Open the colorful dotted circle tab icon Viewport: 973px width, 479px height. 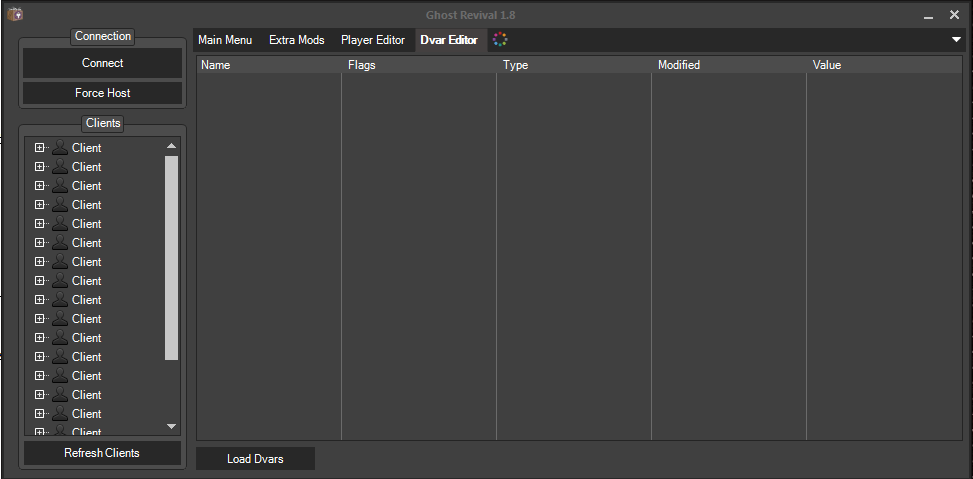(501, 40)
